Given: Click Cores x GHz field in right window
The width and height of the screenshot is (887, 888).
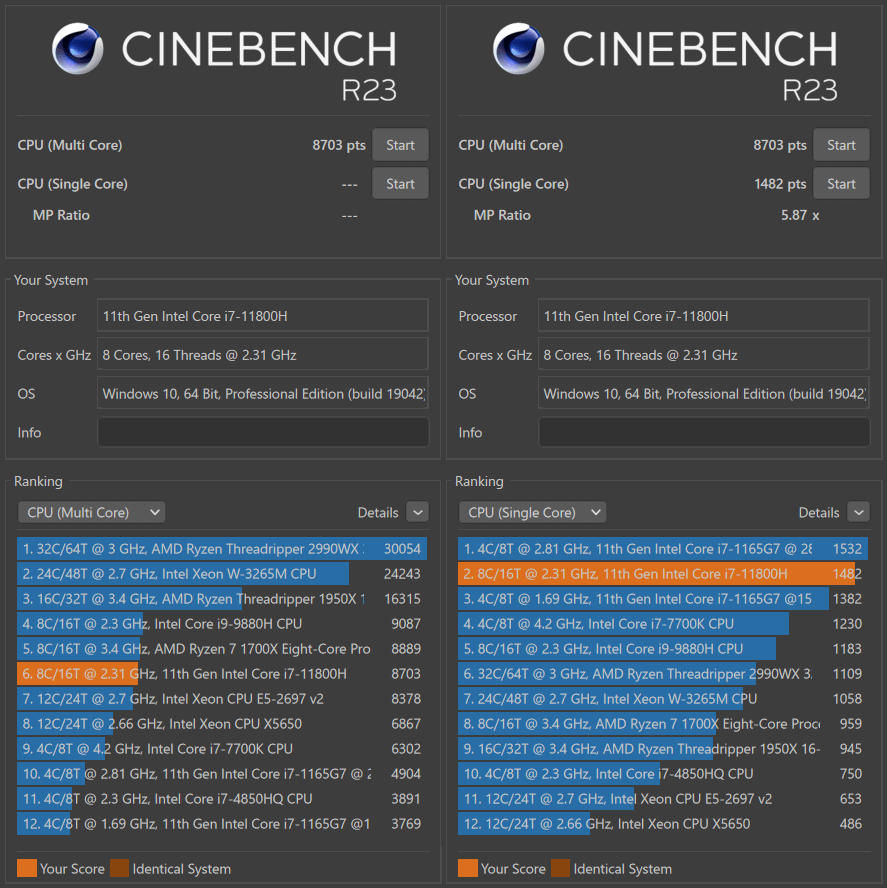Looking at the screenshot, I should coord(703,355).
